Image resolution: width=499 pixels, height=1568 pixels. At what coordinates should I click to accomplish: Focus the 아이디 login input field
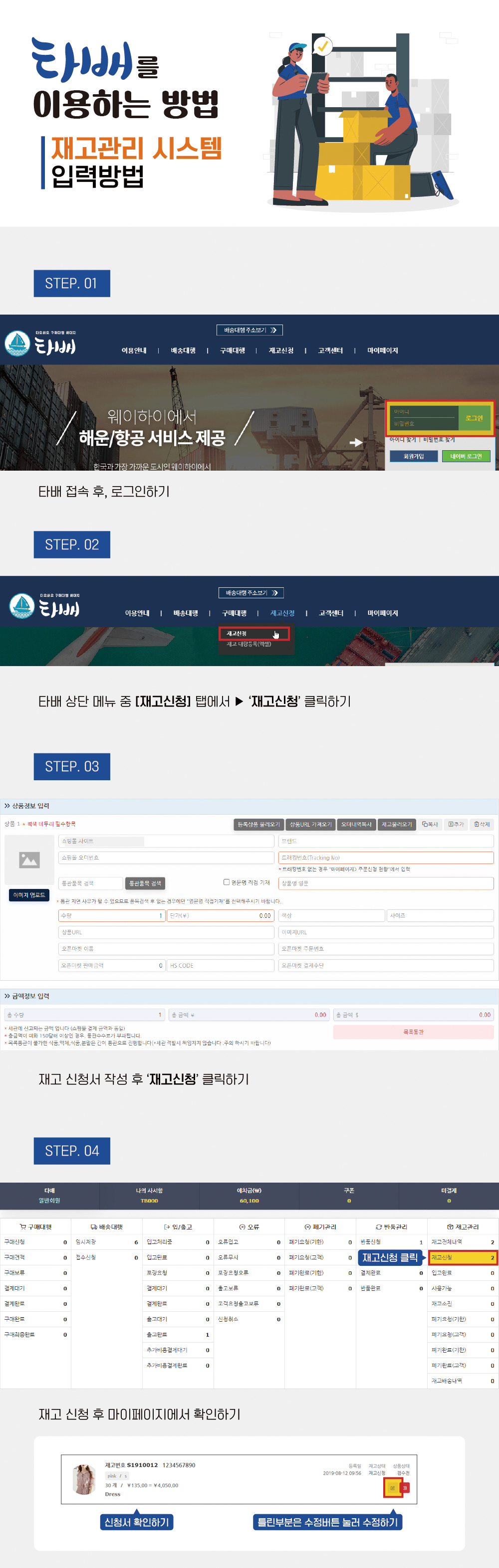tap(425, 412)
